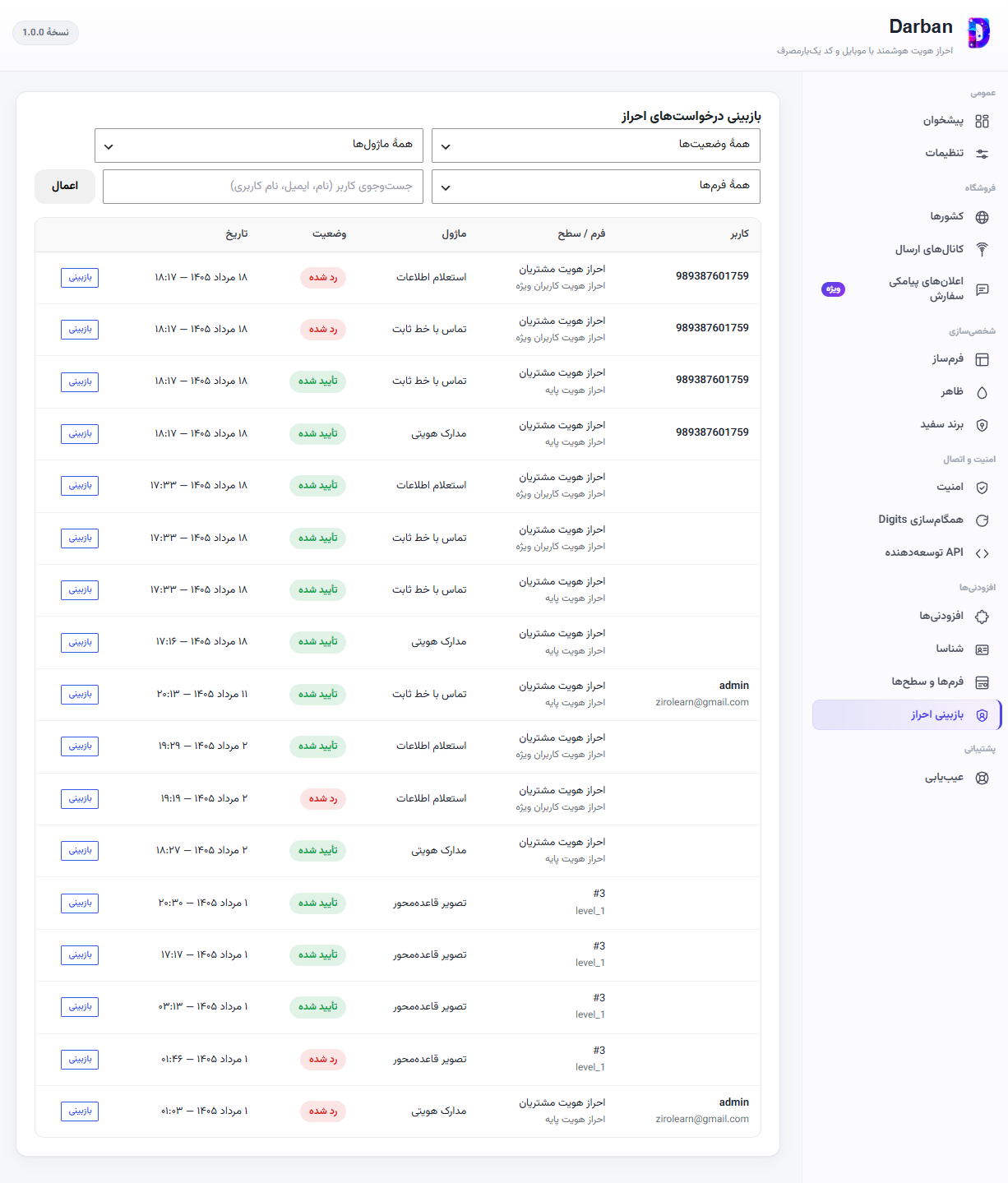Click the فرم‌ها و سطح‌ها icon
The width and height of the screenshot is (1008, 1183).
tap(982, 682)
